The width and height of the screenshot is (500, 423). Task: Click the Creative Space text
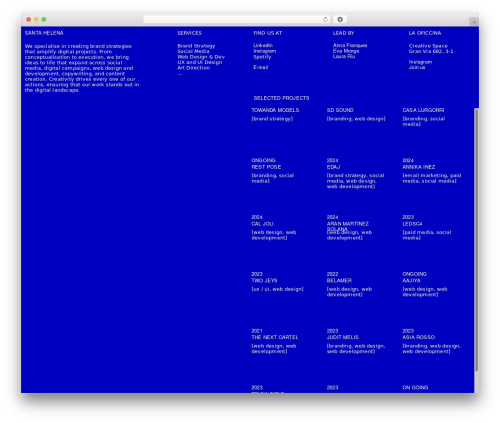point(428,46)
